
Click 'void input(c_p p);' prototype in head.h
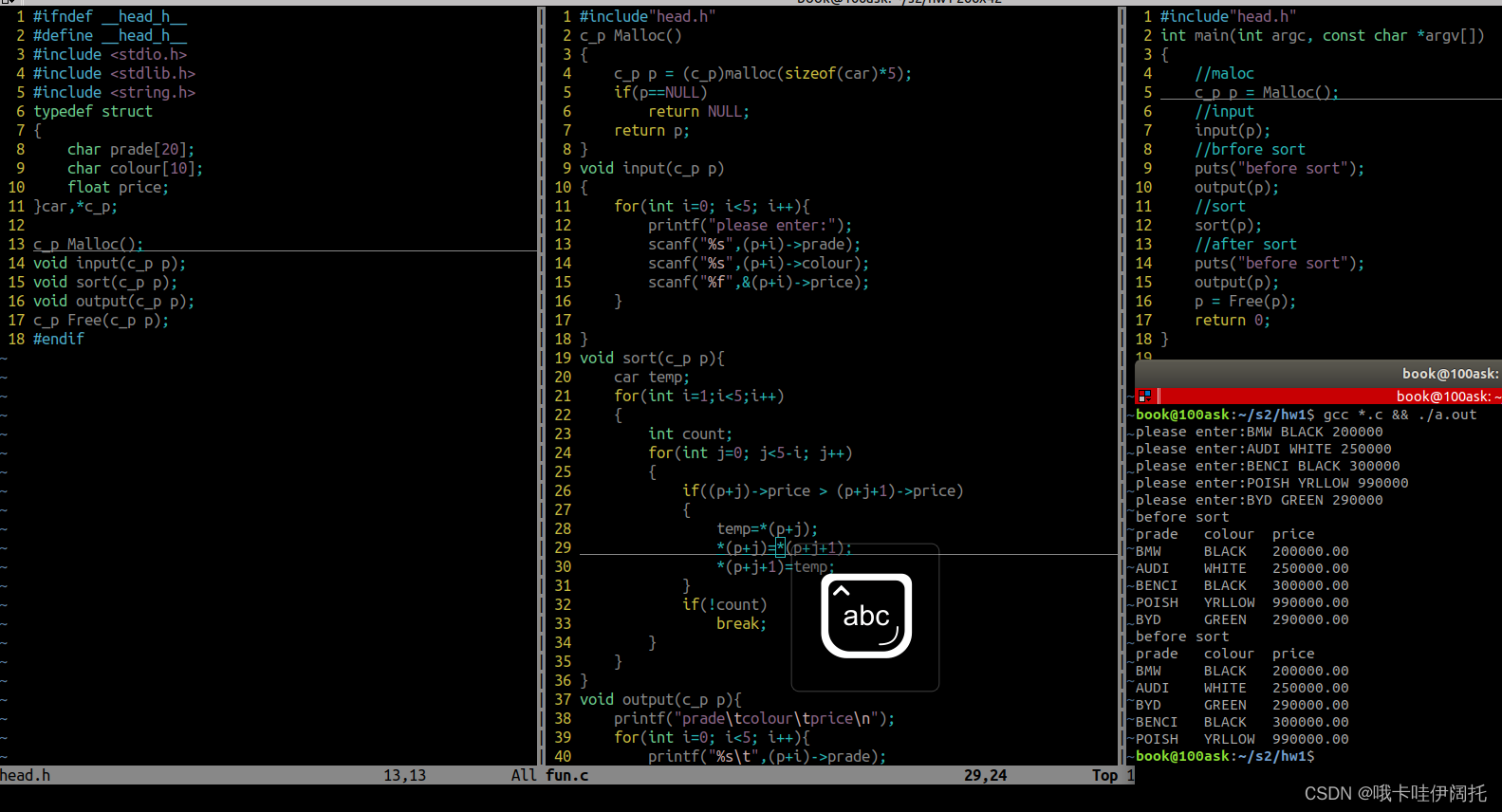point(110,263)
